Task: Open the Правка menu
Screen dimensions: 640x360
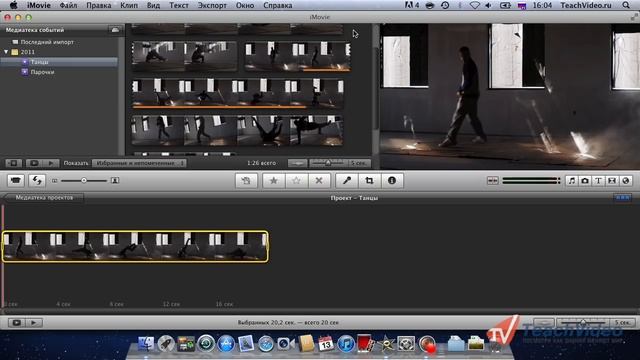Action: [x=98, y=5]
